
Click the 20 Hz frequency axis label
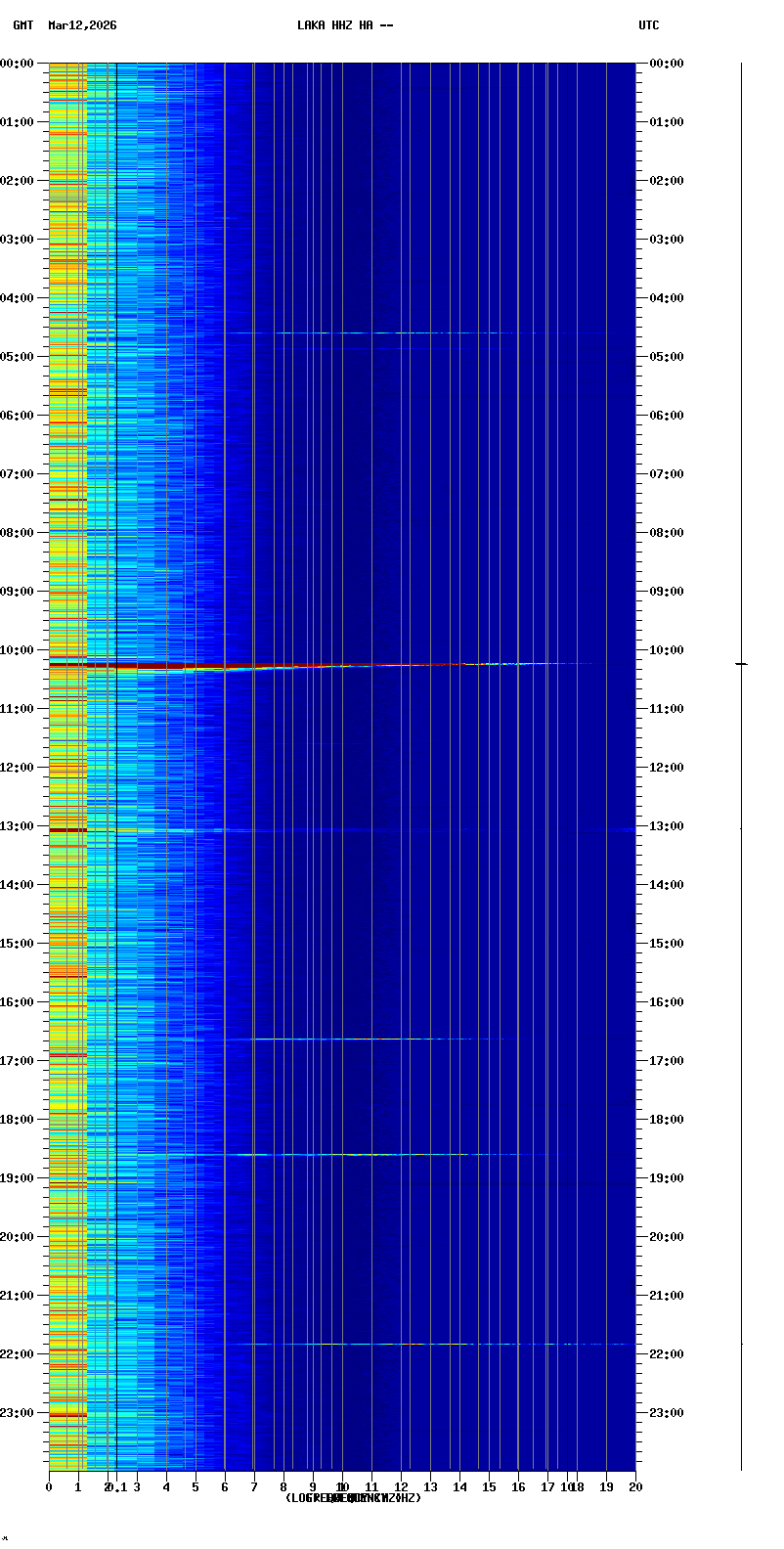click(635, 1487)
